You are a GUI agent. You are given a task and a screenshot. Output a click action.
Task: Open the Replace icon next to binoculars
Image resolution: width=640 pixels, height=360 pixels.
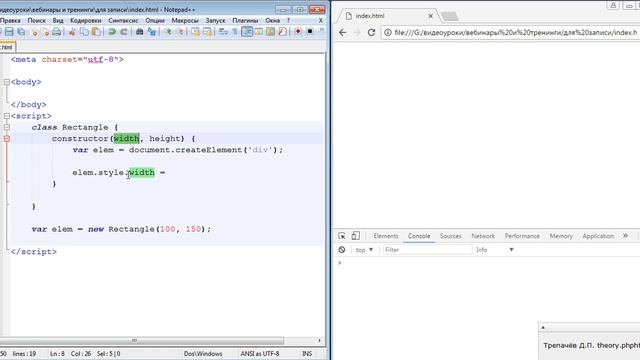(151, 32)
